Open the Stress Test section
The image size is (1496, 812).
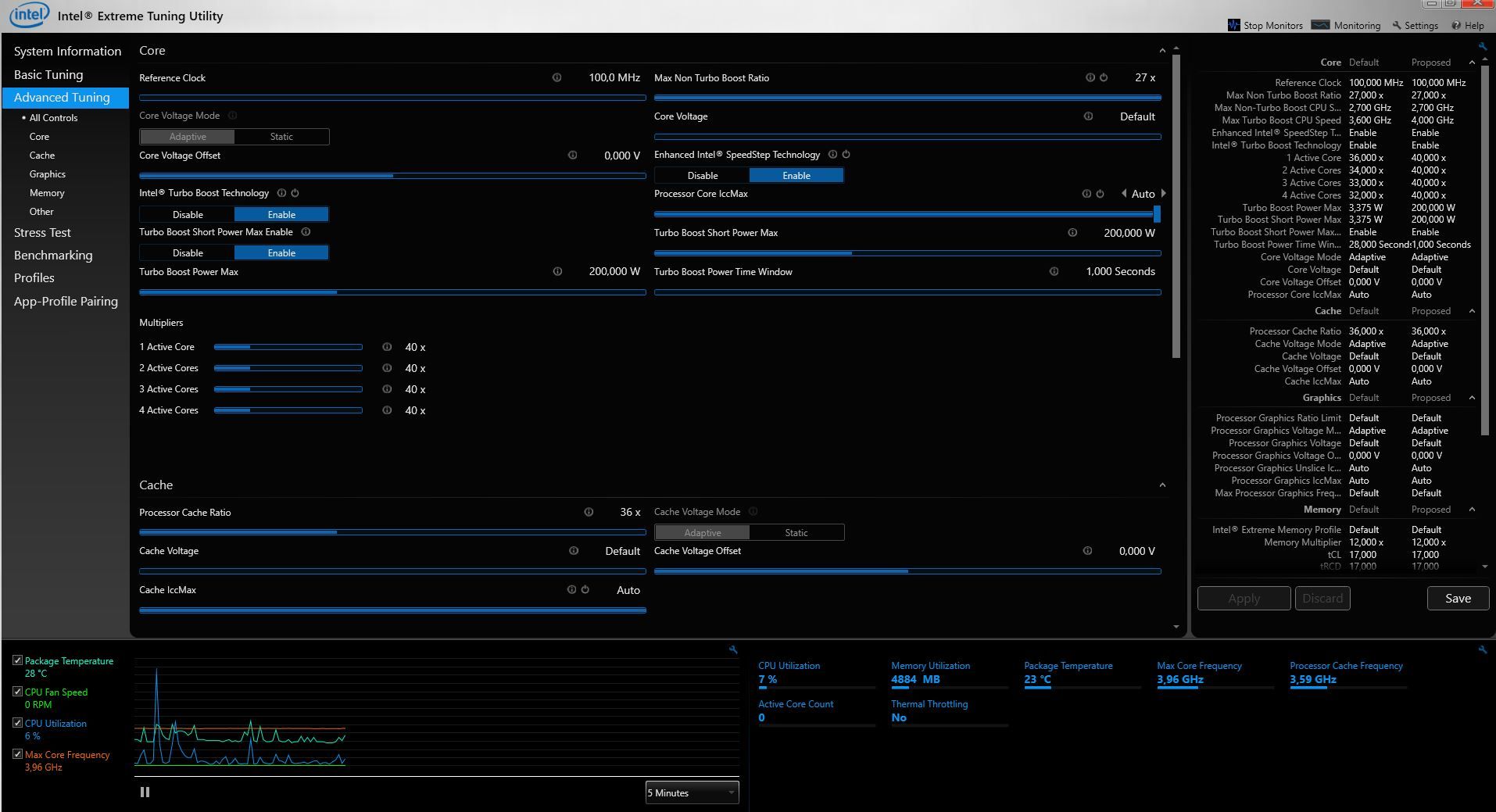(42, 232)
